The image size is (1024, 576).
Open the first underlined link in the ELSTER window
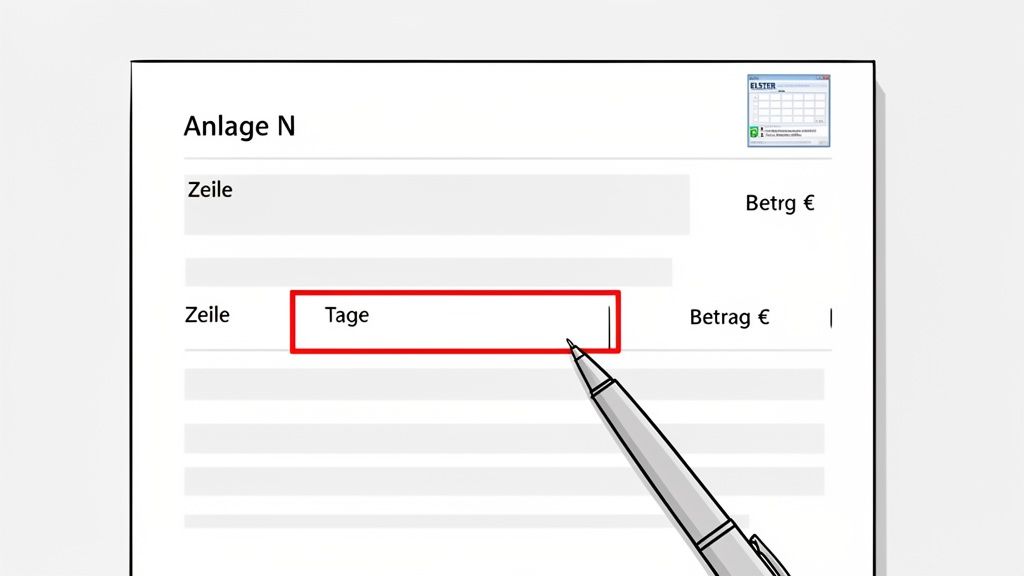point(790,130)
